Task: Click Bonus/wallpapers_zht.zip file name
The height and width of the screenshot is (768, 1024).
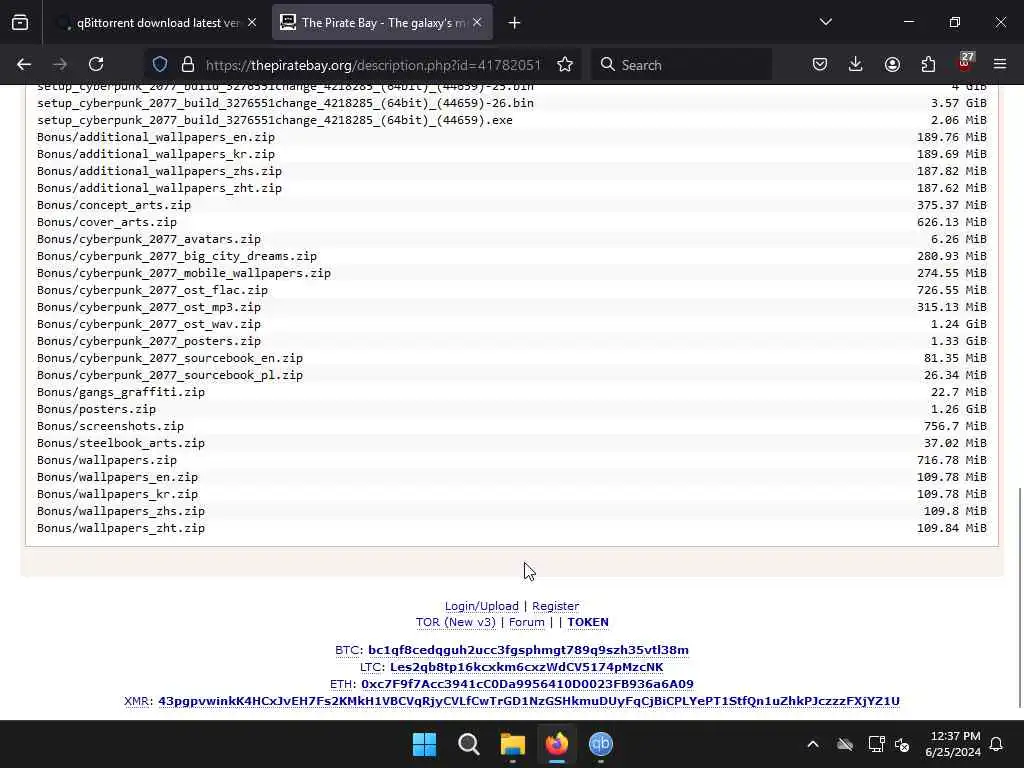Action: tap(121, 528)
